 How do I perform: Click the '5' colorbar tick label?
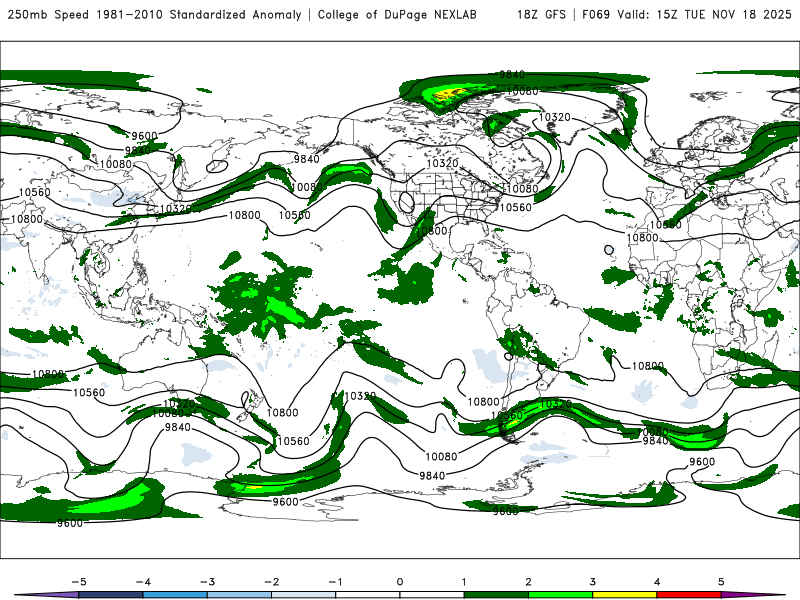tap(721, 582)
